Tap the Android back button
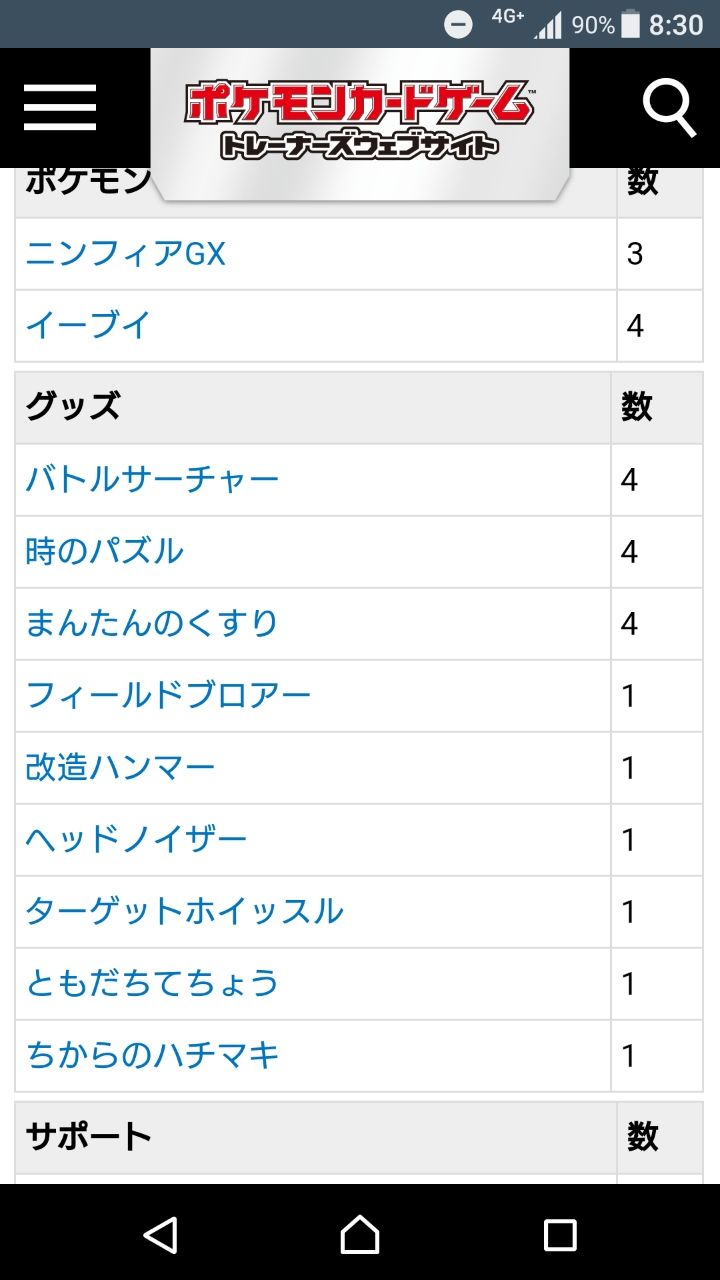This screenshot has height=1280, width=720. 161,1235
